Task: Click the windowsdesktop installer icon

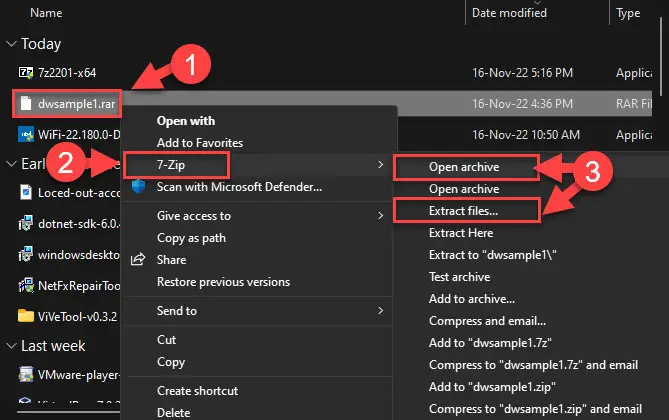Action: pyautogui.click(x=26, y=254)
